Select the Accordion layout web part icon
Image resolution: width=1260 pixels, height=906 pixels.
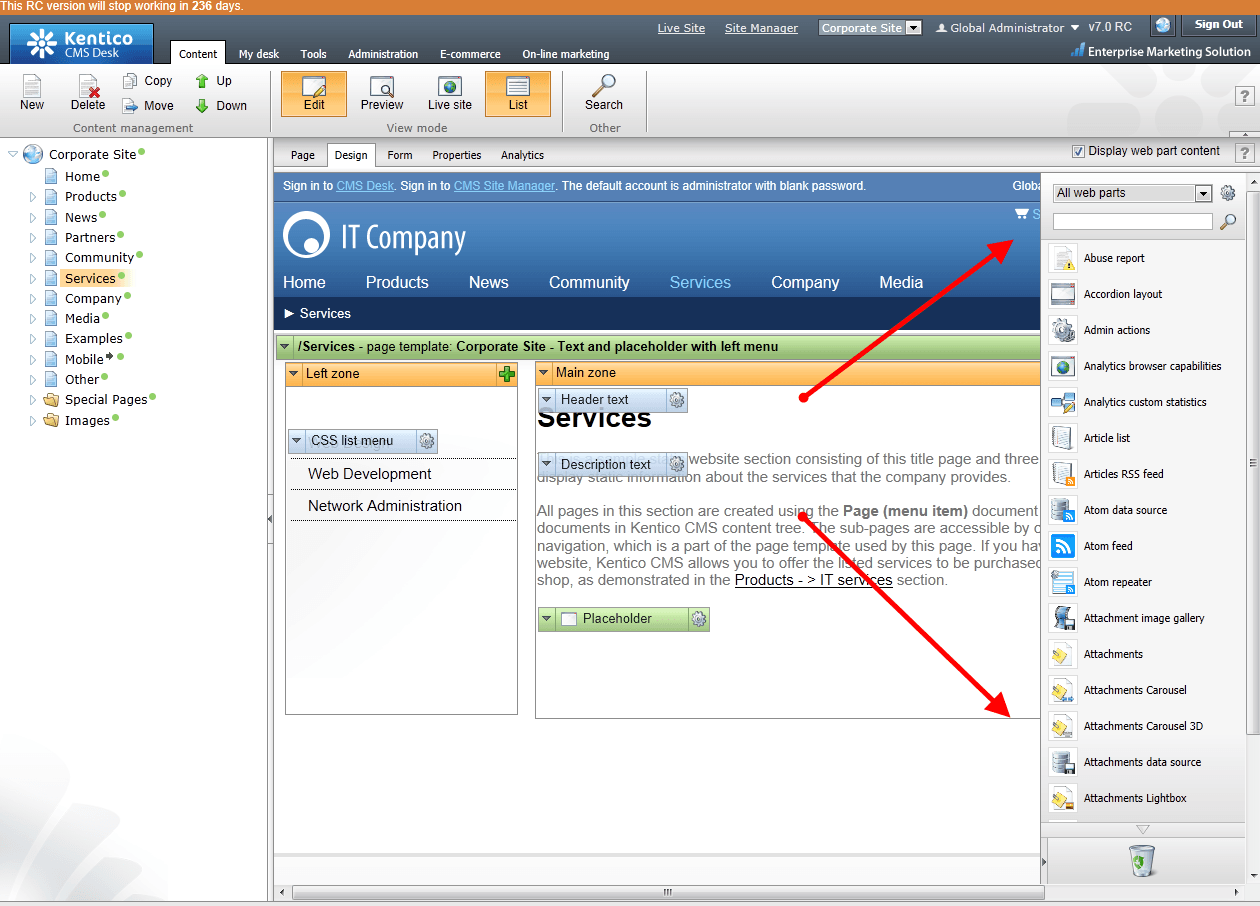1062,294
